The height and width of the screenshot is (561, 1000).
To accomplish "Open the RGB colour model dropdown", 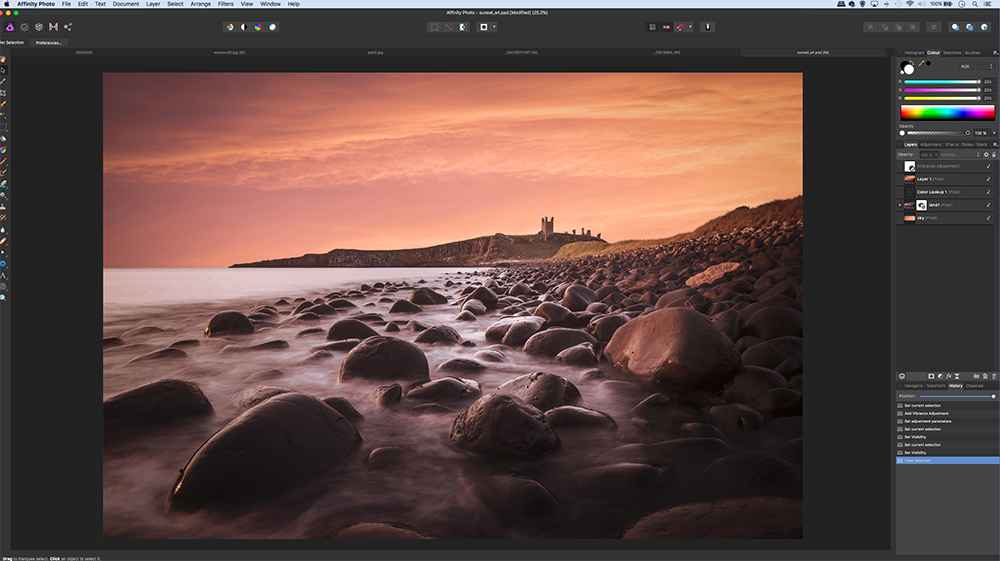I will tap(976, 66).
